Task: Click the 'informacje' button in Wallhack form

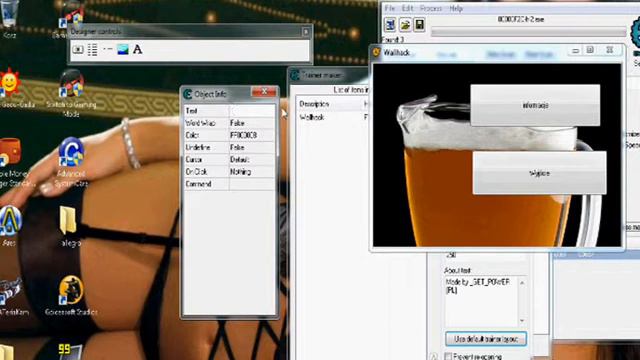Action: (x=535, y=105)
